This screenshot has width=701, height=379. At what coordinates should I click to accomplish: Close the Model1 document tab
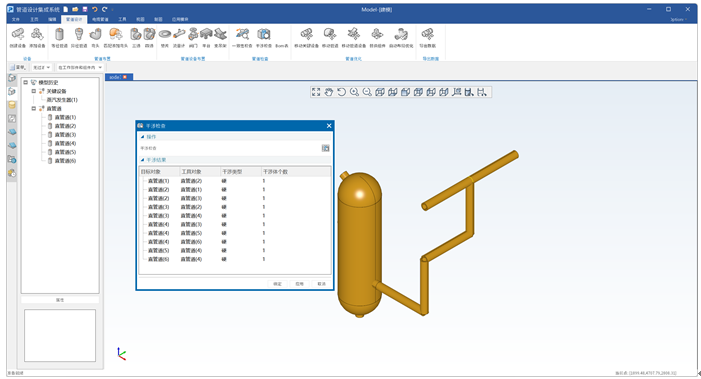click(125, 77)
